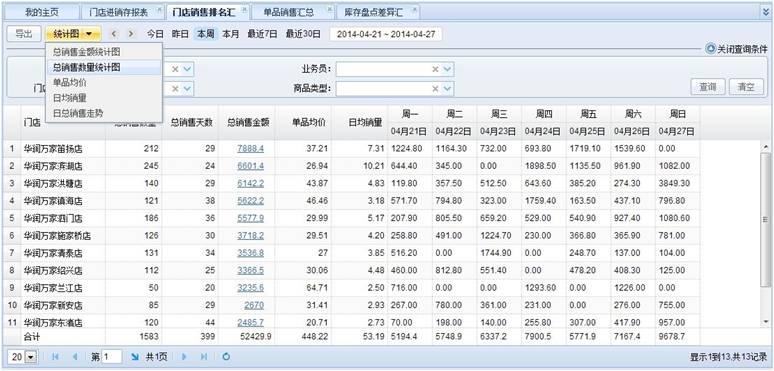Viewport: 774px width, 371px height.
Task: Go to next date range arrow
Action: point(131,34)
